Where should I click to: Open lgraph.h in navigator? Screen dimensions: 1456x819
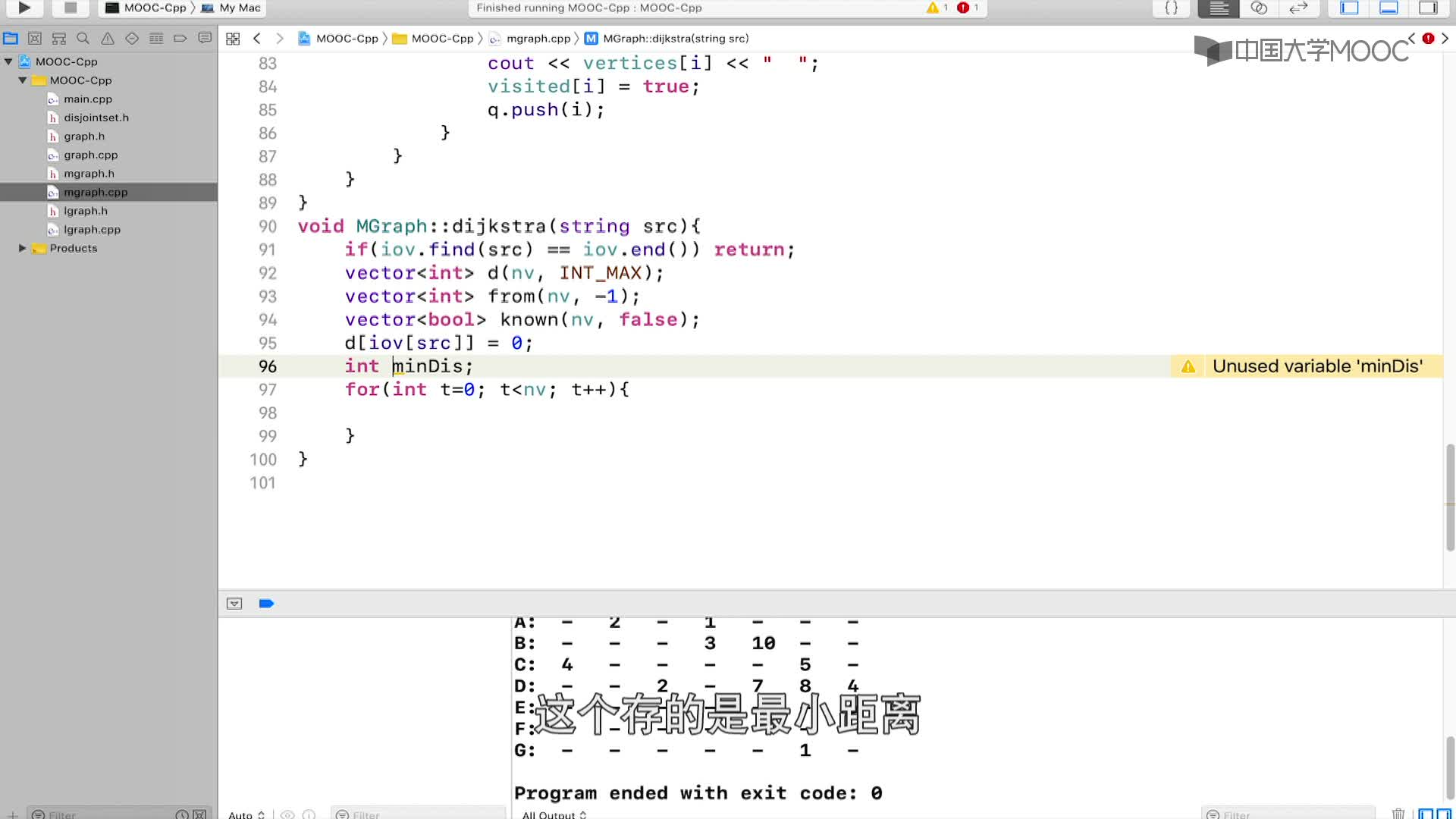[86, 211]
